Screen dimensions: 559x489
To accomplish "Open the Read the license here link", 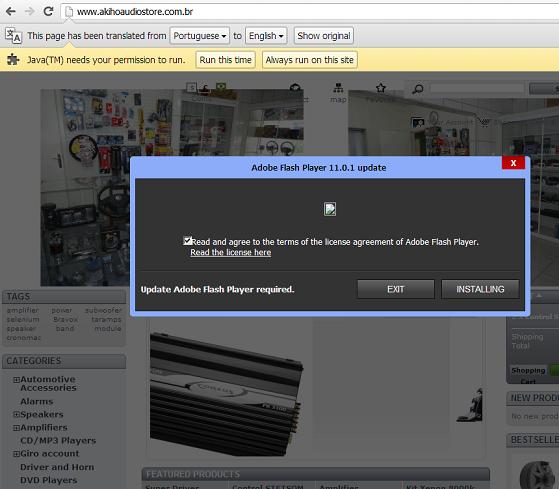I will click(x=231, y=252).
